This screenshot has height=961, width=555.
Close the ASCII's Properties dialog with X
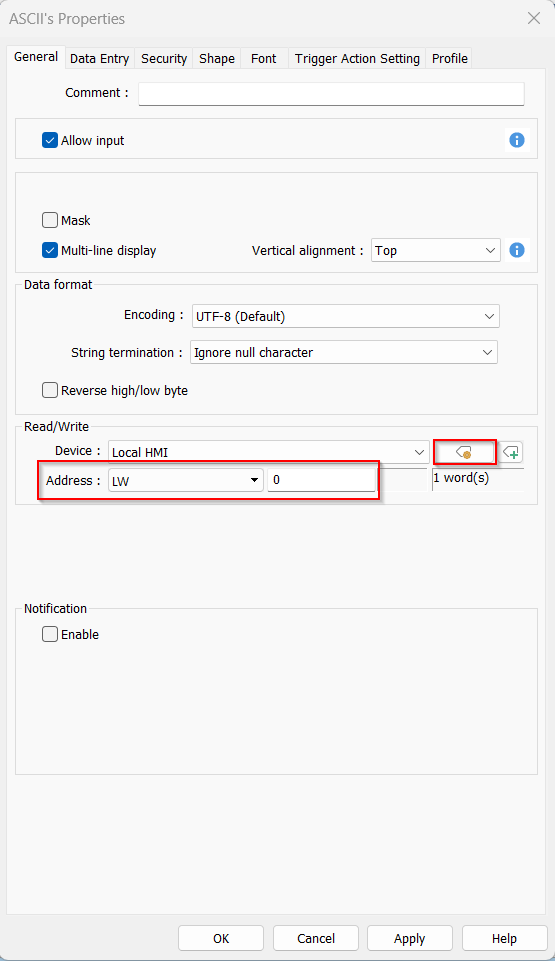click(x=534, y=18)
